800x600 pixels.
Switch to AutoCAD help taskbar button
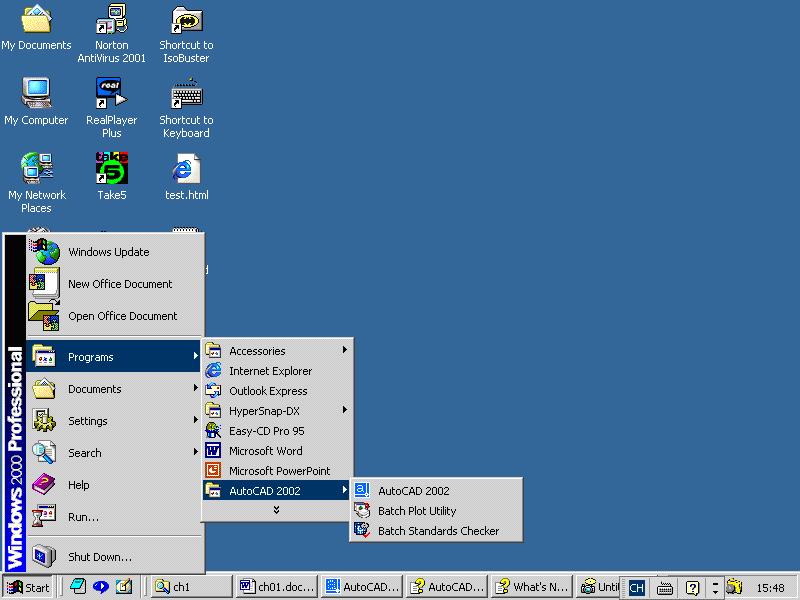[x=447, y=587]
